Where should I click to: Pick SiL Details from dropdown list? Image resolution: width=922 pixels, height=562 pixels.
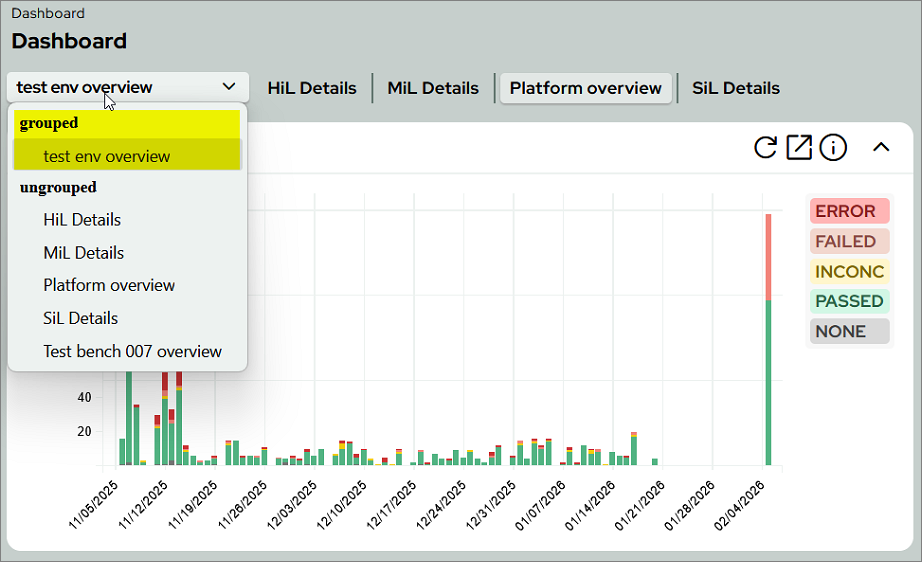[x=81, y=318]
